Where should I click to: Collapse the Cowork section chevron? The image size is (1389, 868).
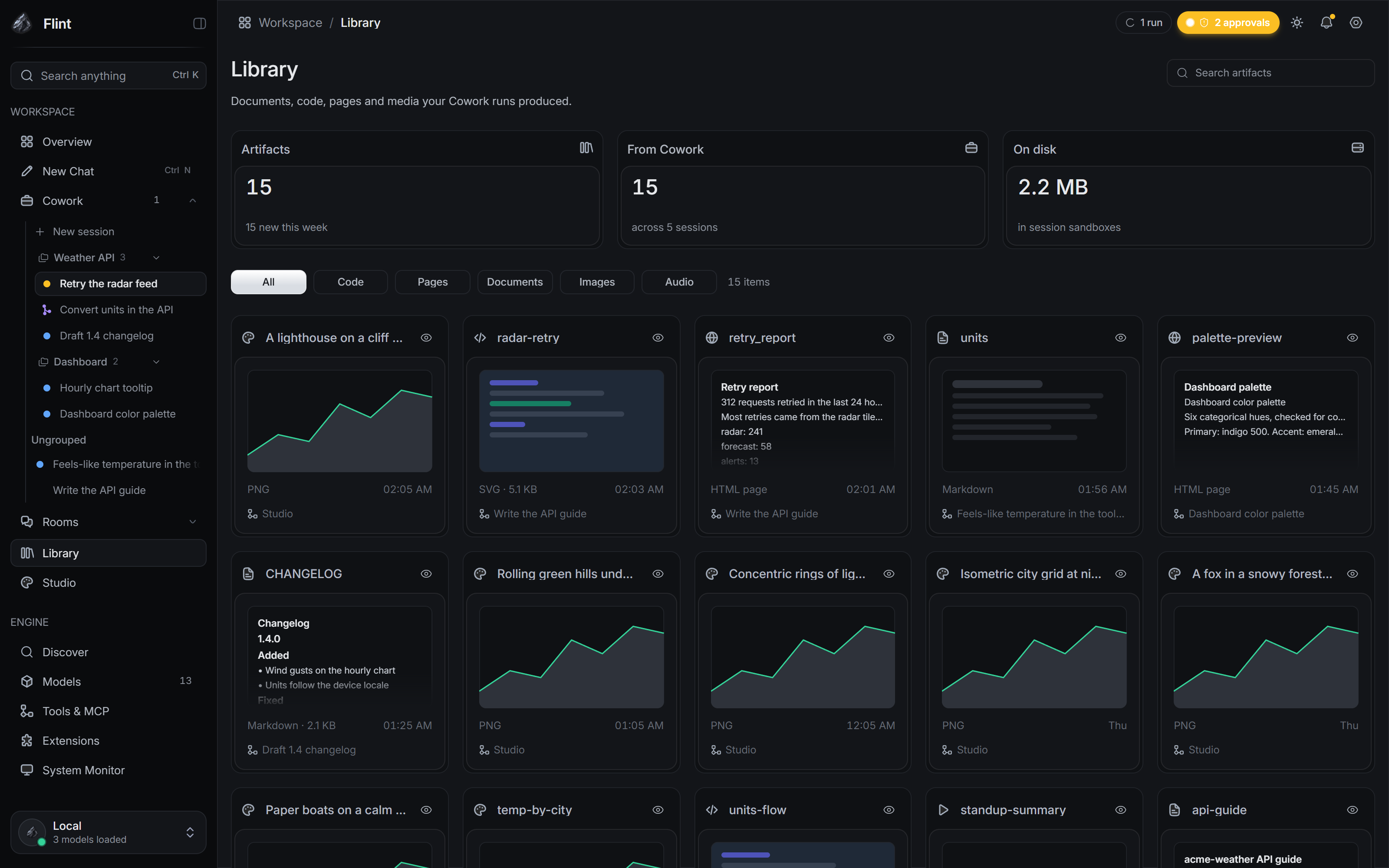tap(193, 201)
